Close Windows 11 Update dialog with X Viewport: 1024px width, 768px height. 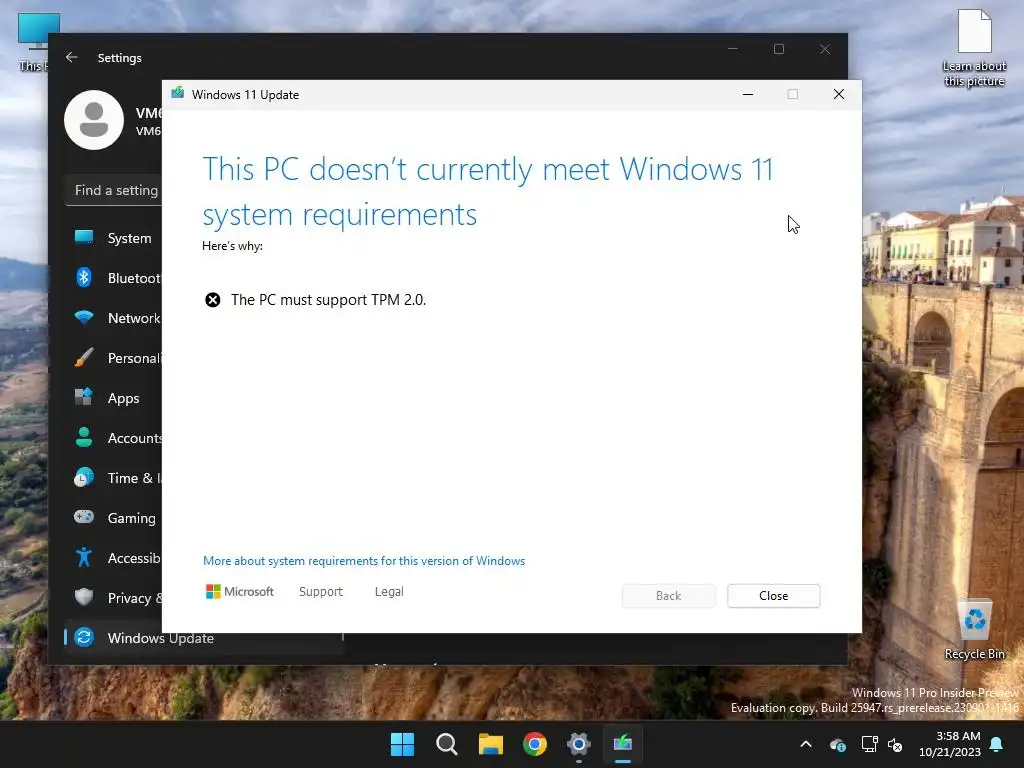pos(839,95)
